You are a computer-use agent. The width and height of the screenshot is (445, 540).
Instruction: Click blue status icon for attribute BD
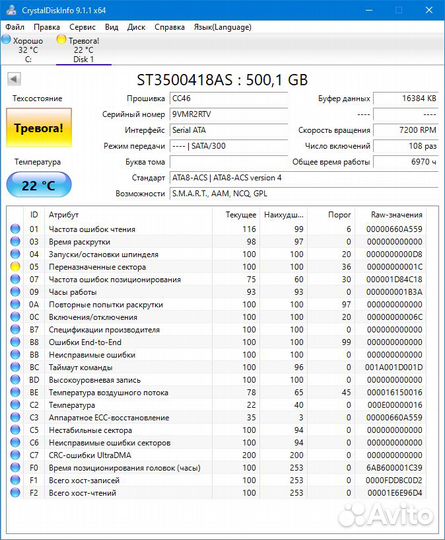tap(15, 380)
